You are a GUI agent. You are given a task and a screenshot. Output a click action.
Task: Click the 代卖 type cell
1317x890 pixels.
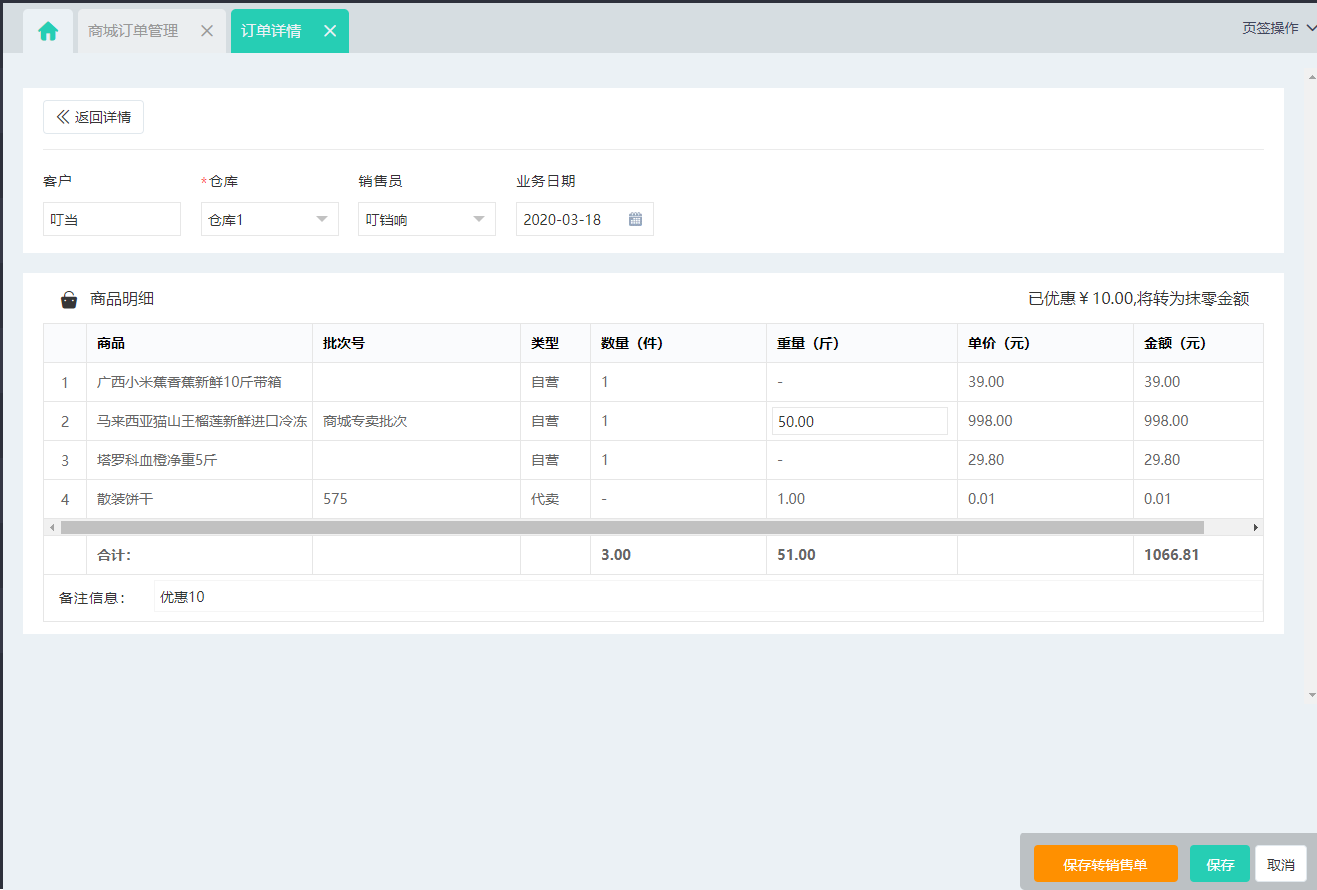(x=555, y=499)
